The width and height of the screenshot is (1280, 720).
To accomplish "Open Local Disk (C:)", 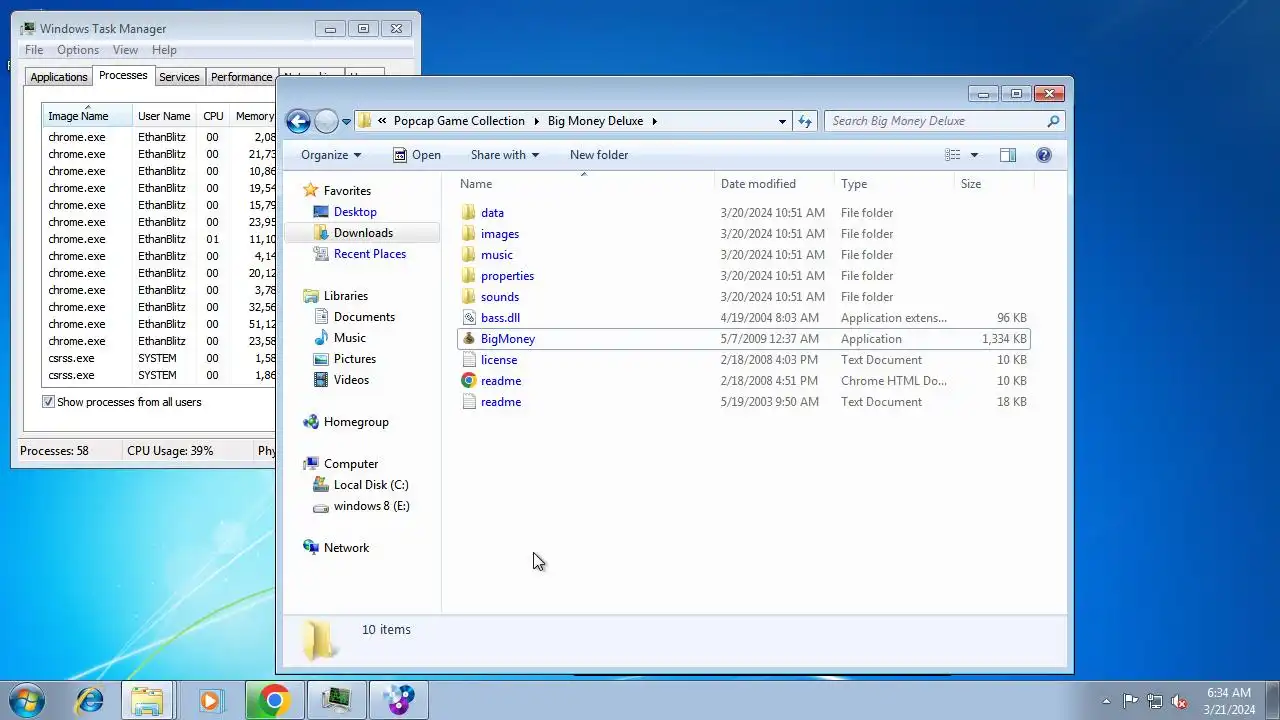I will click(371, 485).
